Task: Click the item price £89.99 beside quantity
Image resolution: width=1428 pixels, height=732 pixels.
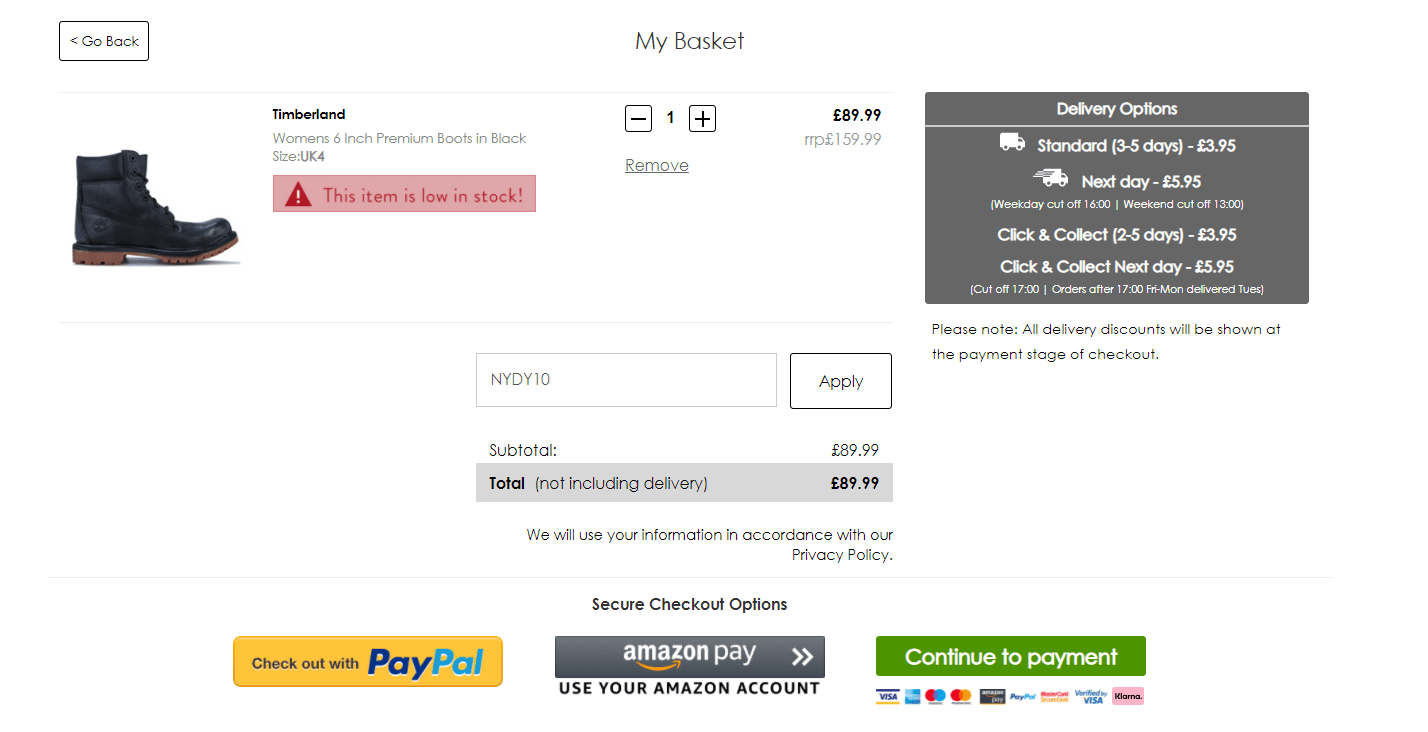Action: coord(857,115)
